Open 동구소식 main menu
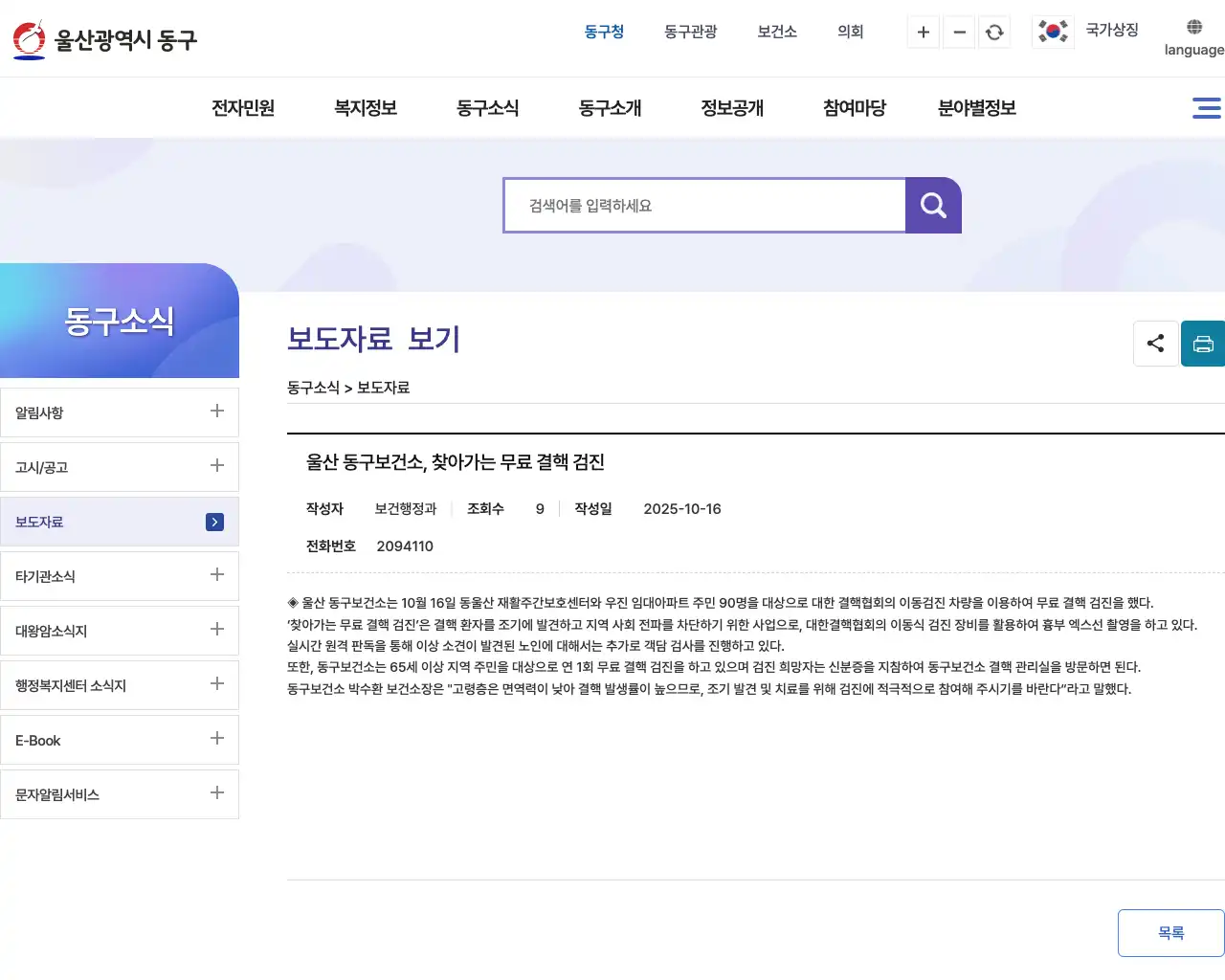Image resolution: width=1225 pixels, height=980 pixels. tap(488, 108)
